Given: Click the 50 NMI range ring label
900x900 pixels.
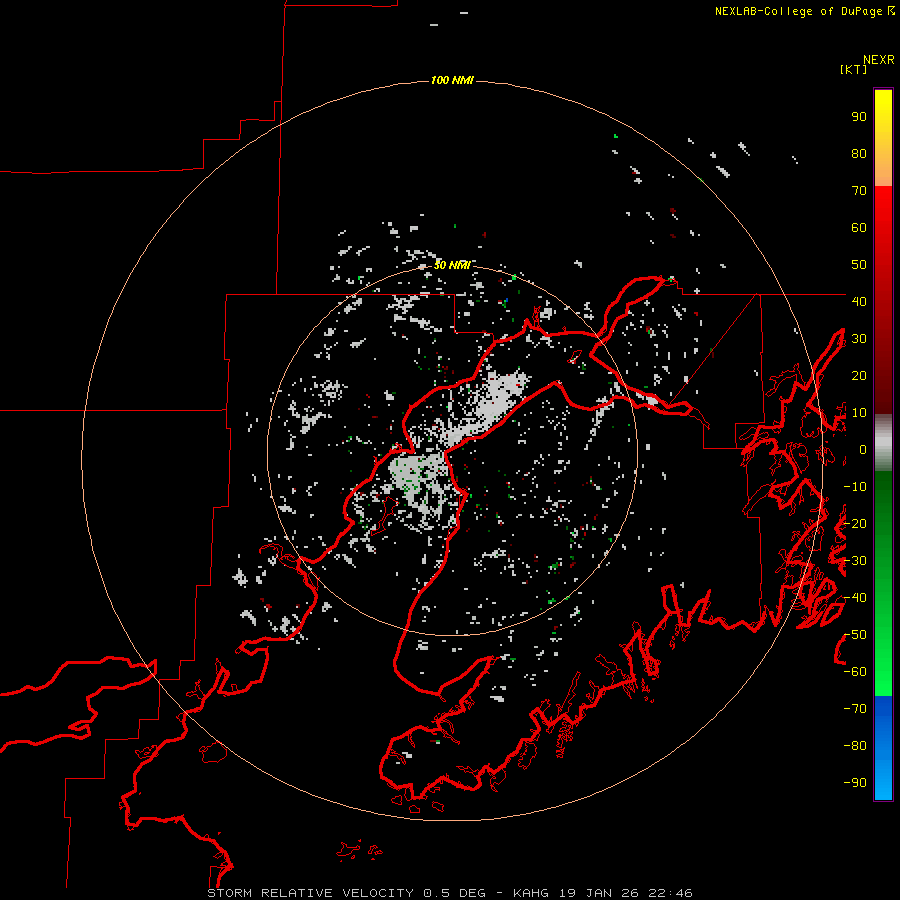Looking at the screenshot, I should [452, 265].
